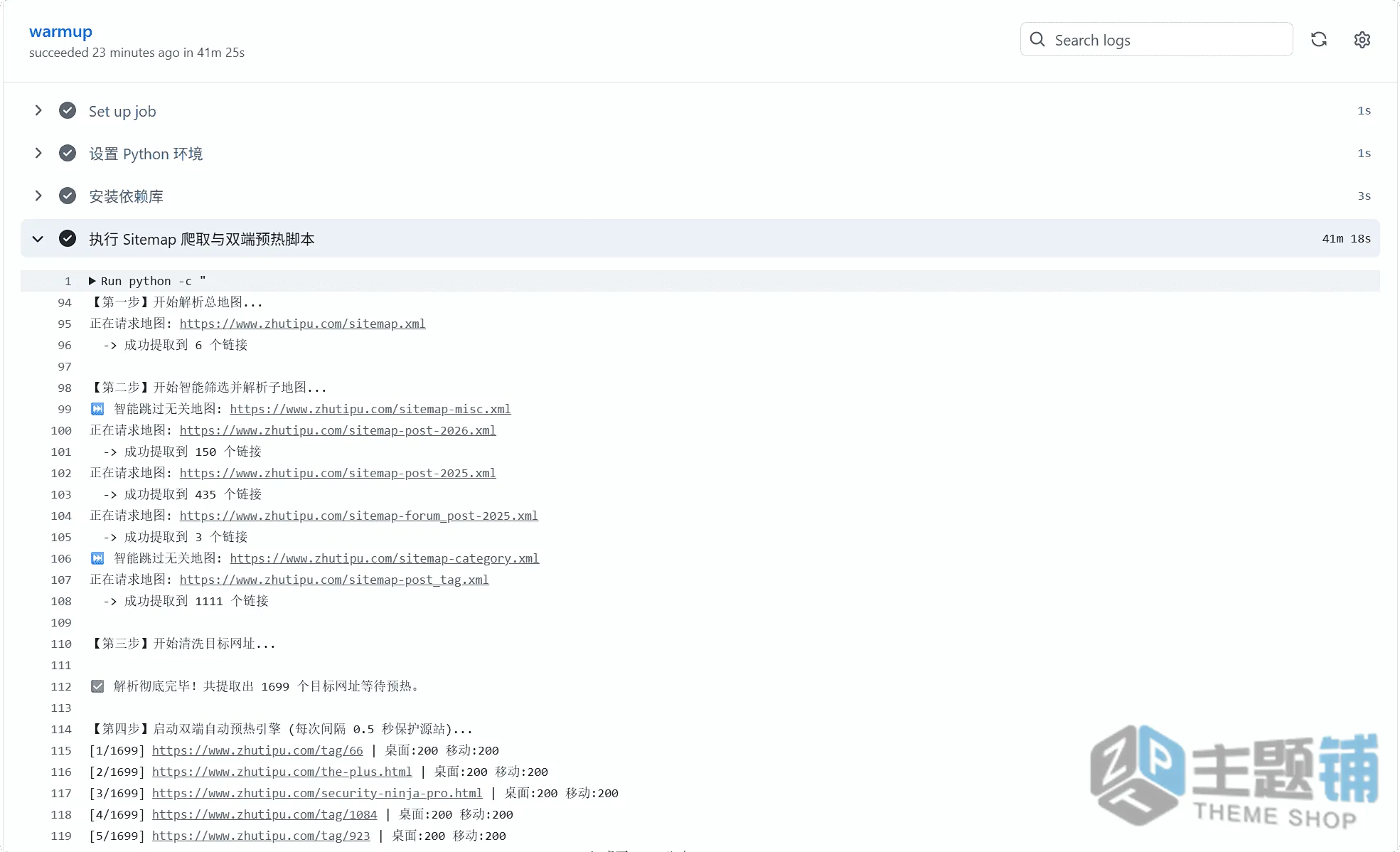Click the 【第一步】开始解析总地图 log line

pyautogui.click(x=176, y=302)
